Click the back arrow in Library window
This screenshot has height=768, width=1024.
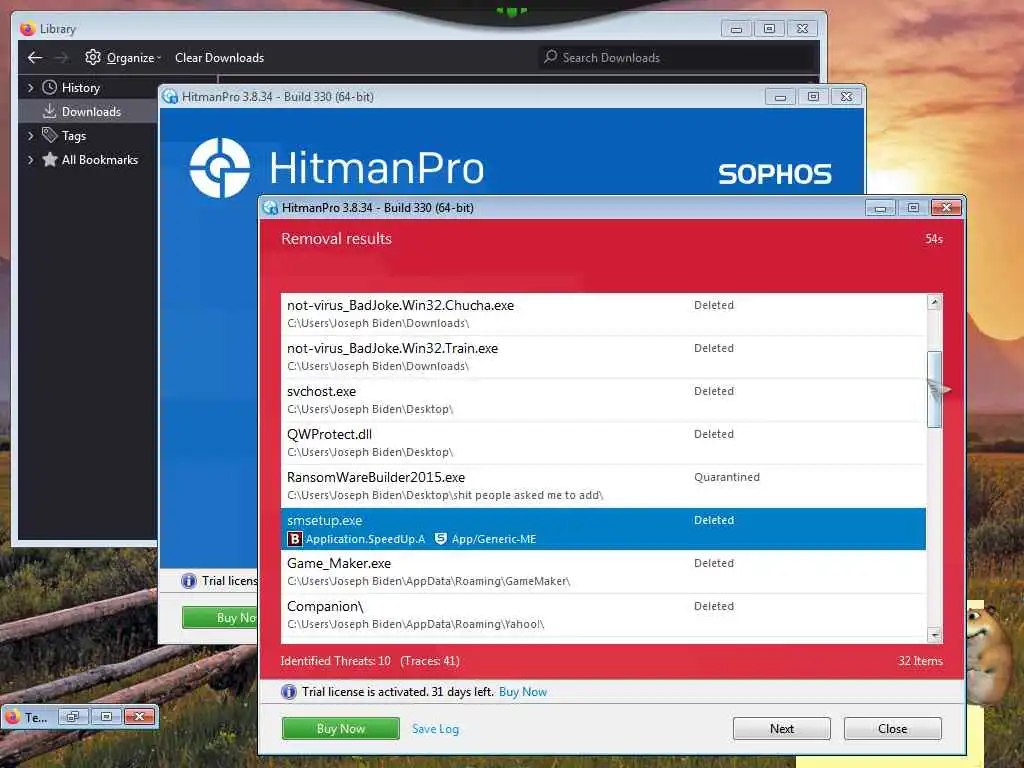35,57
